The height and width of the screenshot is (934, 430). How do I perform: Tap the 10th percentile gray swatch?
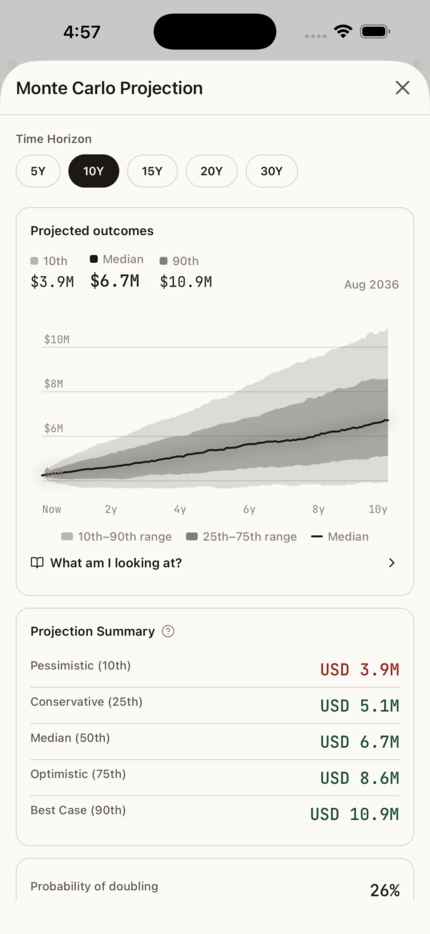pos(35,261)
